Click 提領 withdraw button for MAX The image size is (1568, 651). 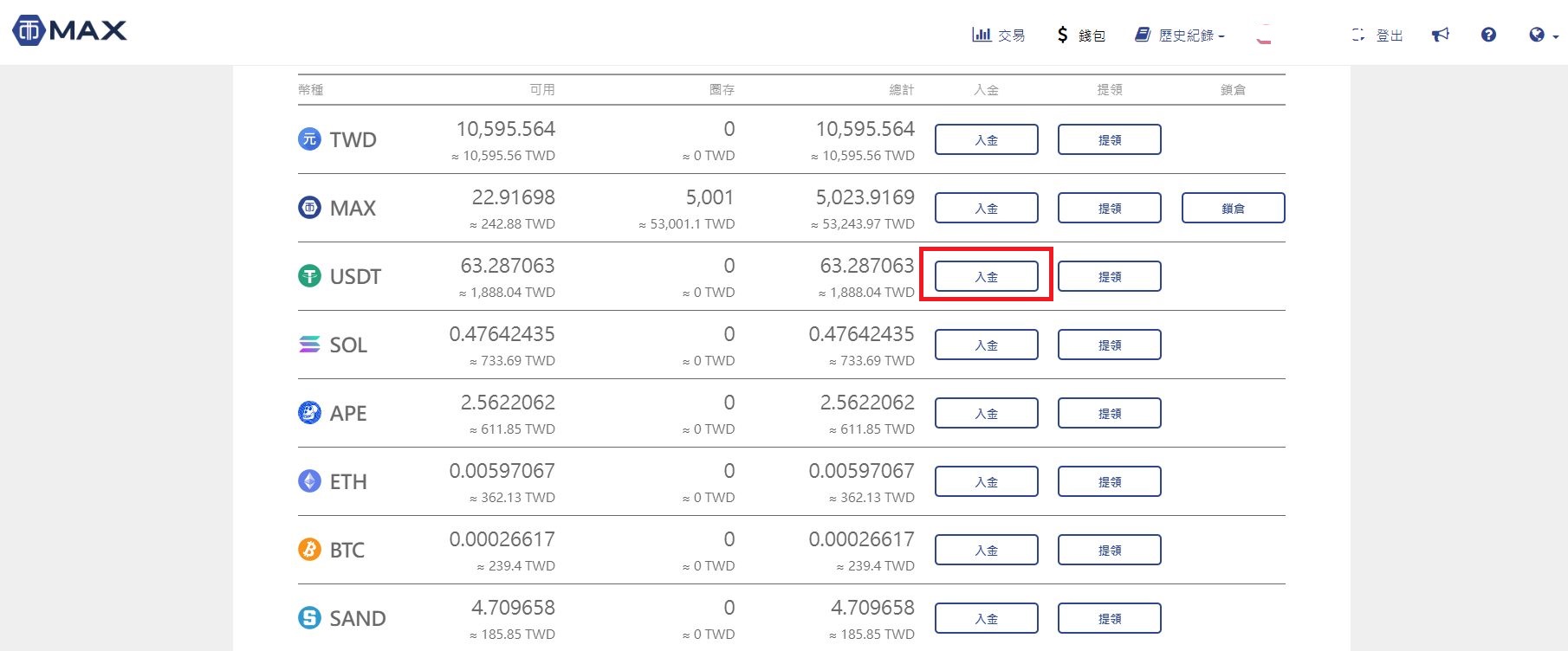pyautogui.click(x=1110, y=208)
